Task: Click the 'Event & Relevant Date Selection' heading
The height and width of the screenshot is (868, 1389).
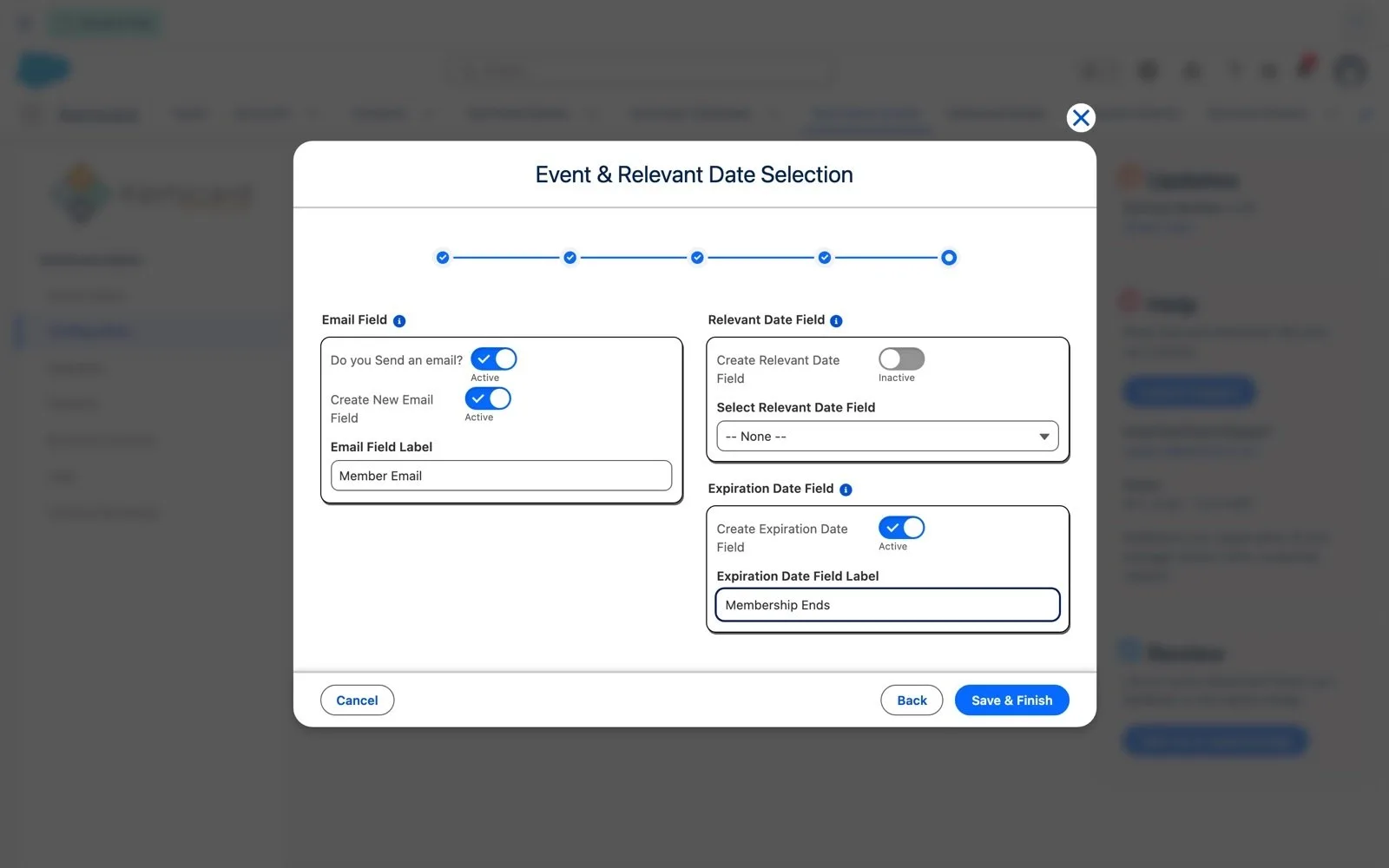Action: pyautogui.click(x=694, y=174)
